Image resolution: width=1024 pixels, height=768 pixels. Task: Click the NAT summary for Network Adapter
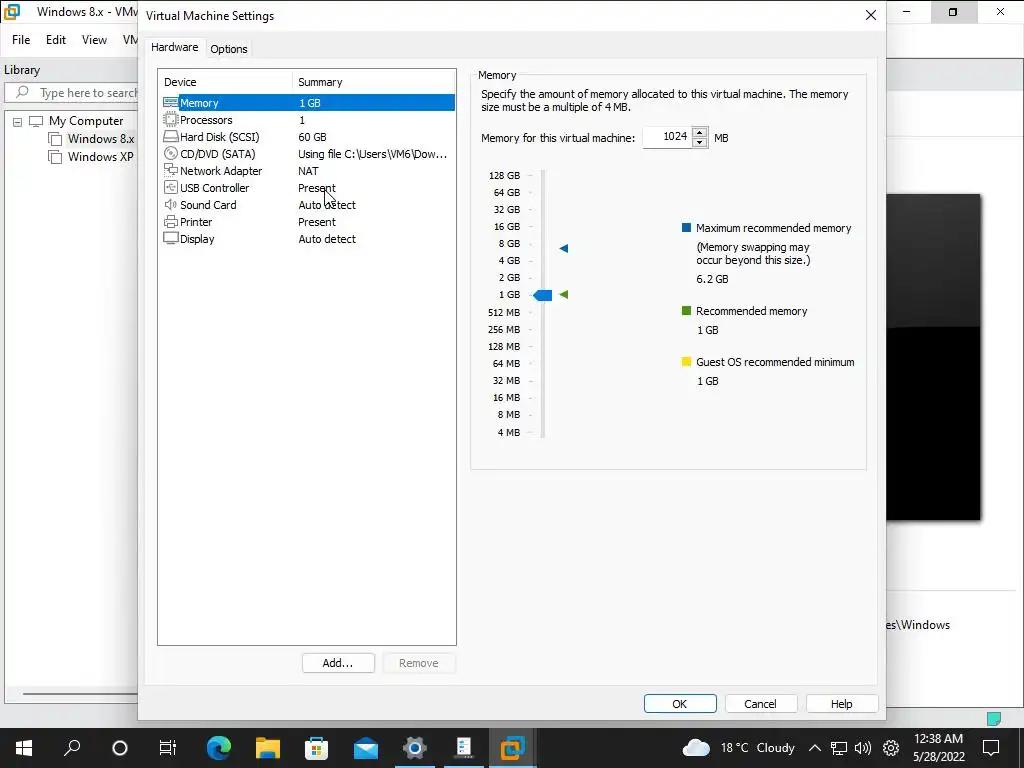pos(308,170)
